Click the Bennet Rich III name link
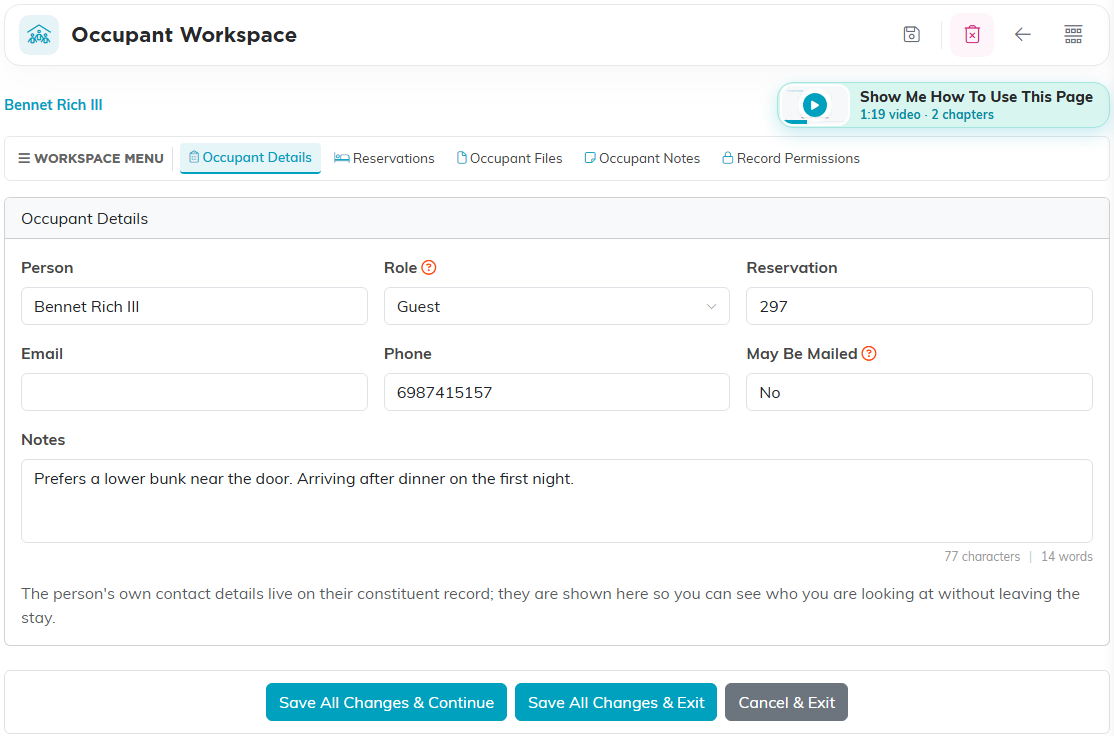The width and height of the screenshot is (1114, 736). tap(53, 105)
